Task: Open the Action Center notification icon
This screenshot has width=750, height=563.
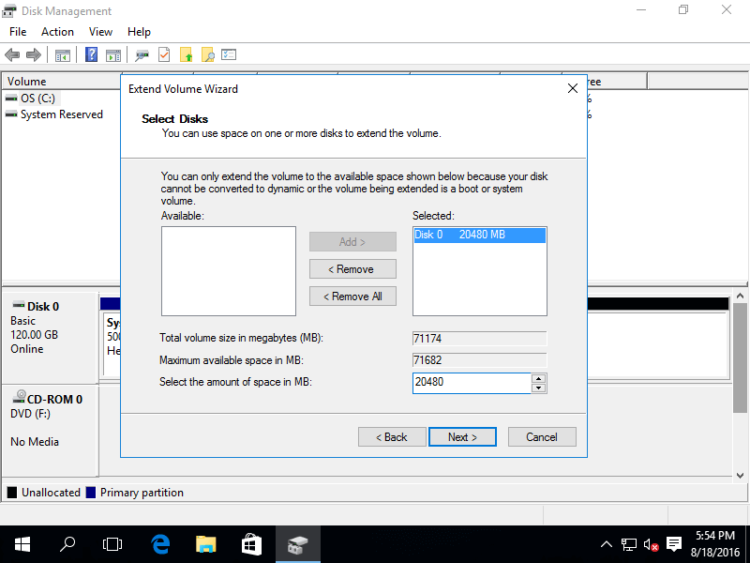Action: point(674,545)
